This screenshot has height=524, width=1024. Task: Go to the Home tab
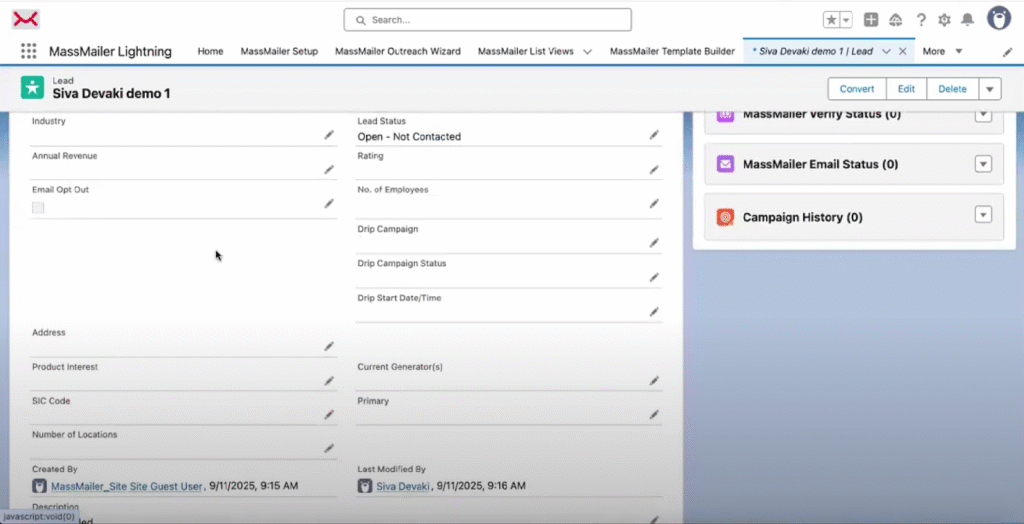[x=210, y=51]
